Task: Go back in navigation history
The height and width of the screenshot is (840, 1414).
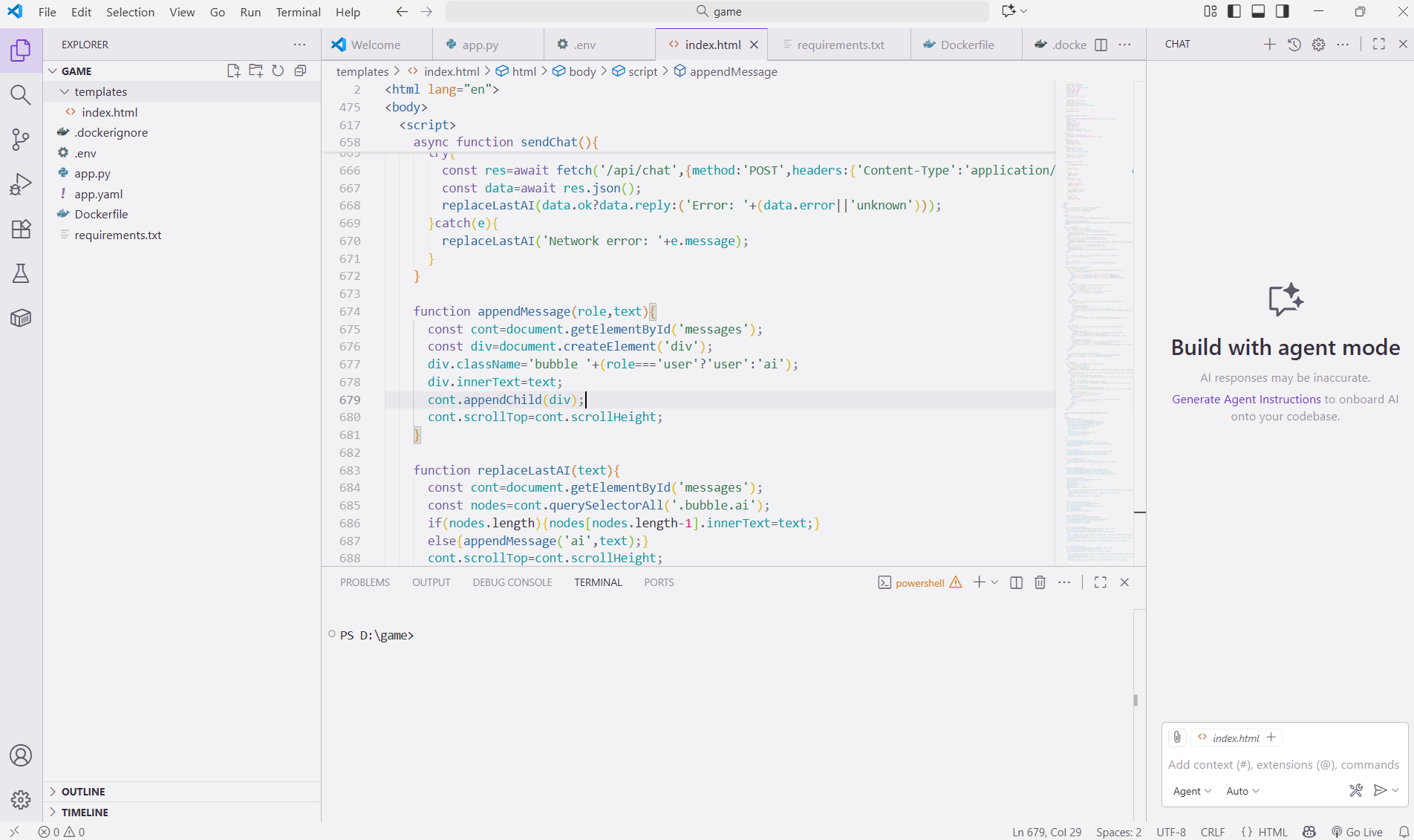Action: click(x=402, y=11)
